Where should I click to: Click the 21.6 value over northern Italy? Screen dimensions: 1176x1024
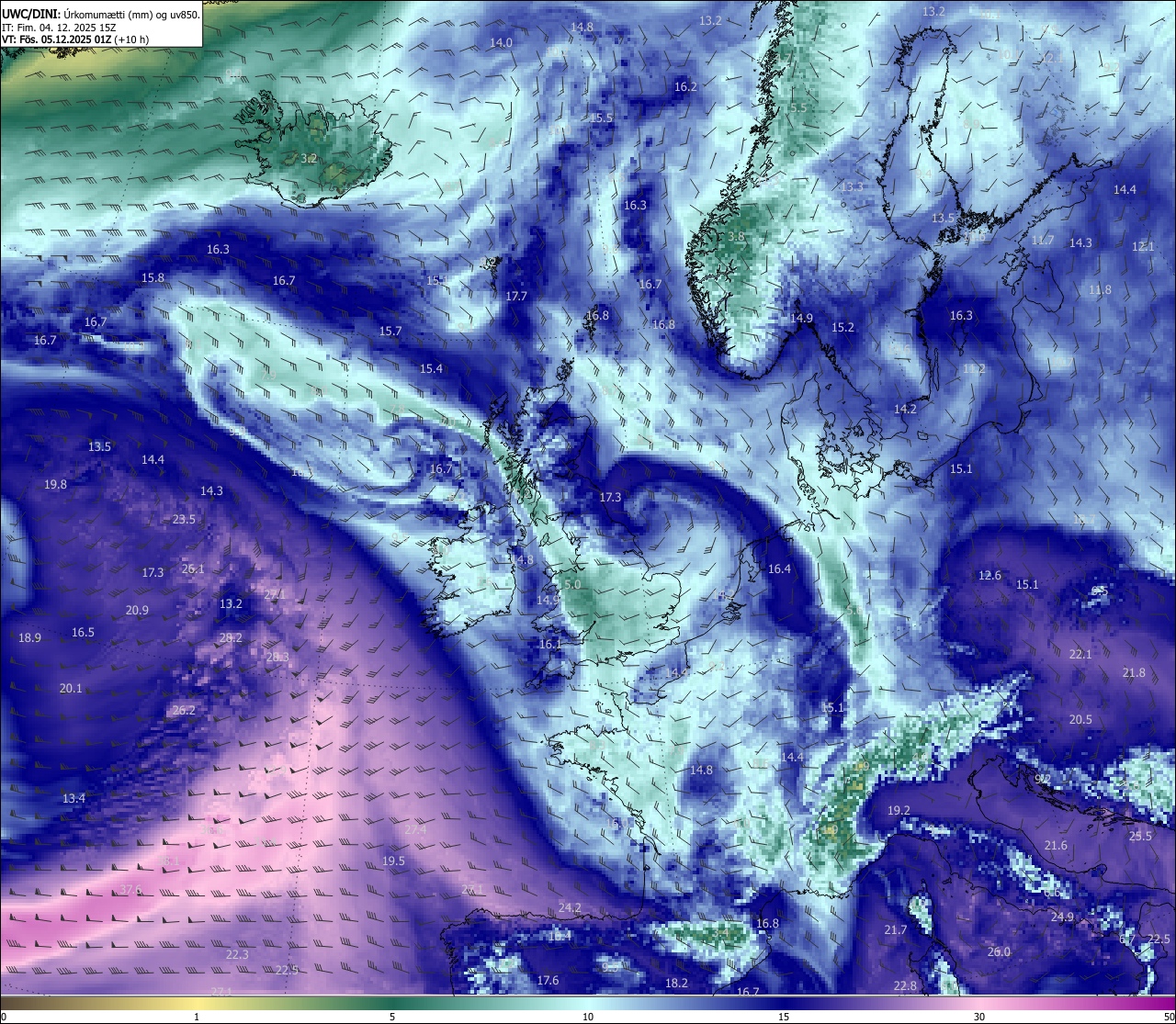click(x=1056, y=845)
